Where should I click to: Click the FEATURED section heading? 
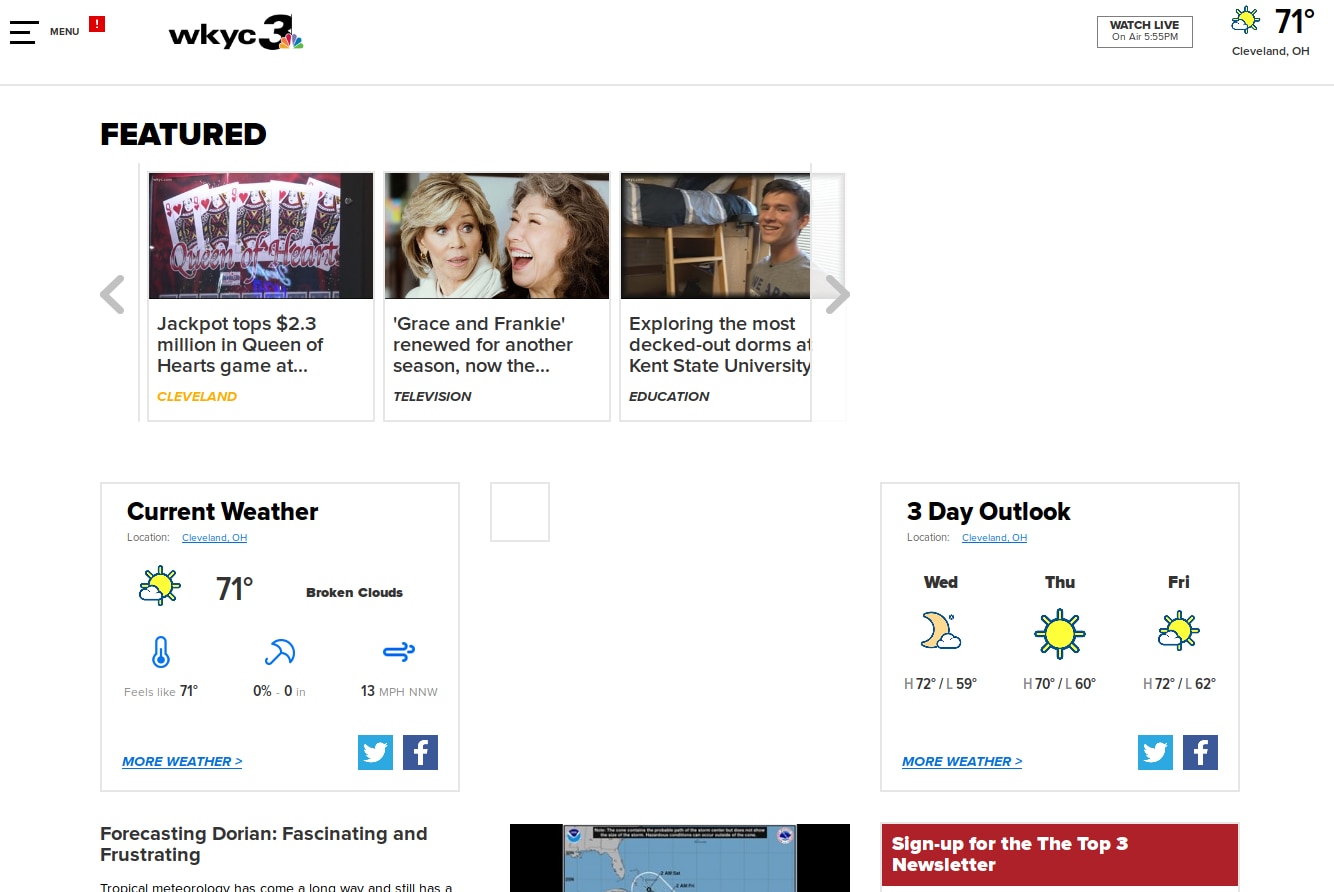183,134
